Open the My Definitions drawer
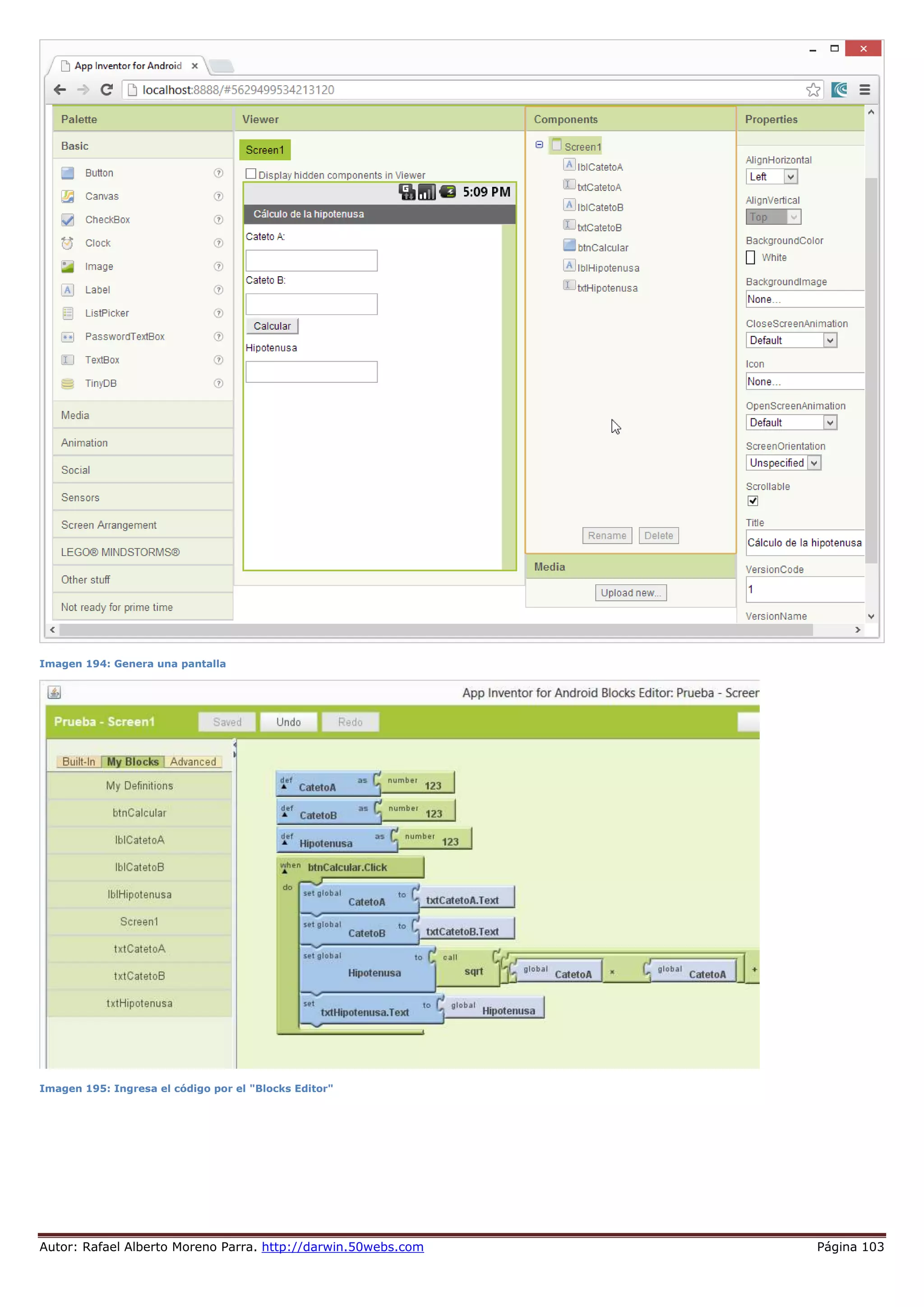Screen dimensions: 924x1307 [x=139, y=786]
